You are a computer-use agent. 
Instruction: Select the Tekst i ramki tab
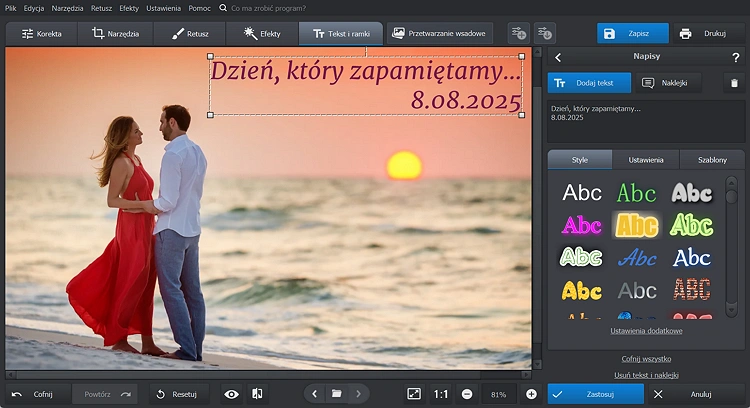341,33
